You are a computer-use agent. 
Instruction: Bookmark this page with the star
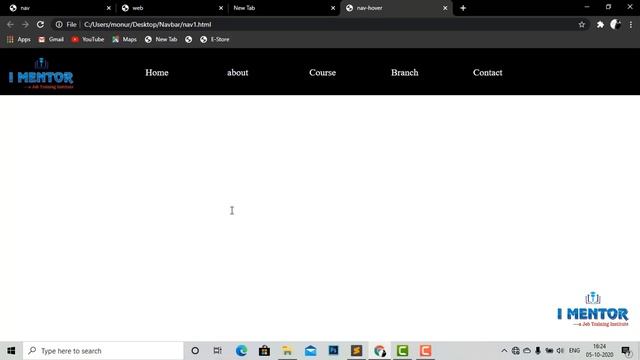(582, 24)
